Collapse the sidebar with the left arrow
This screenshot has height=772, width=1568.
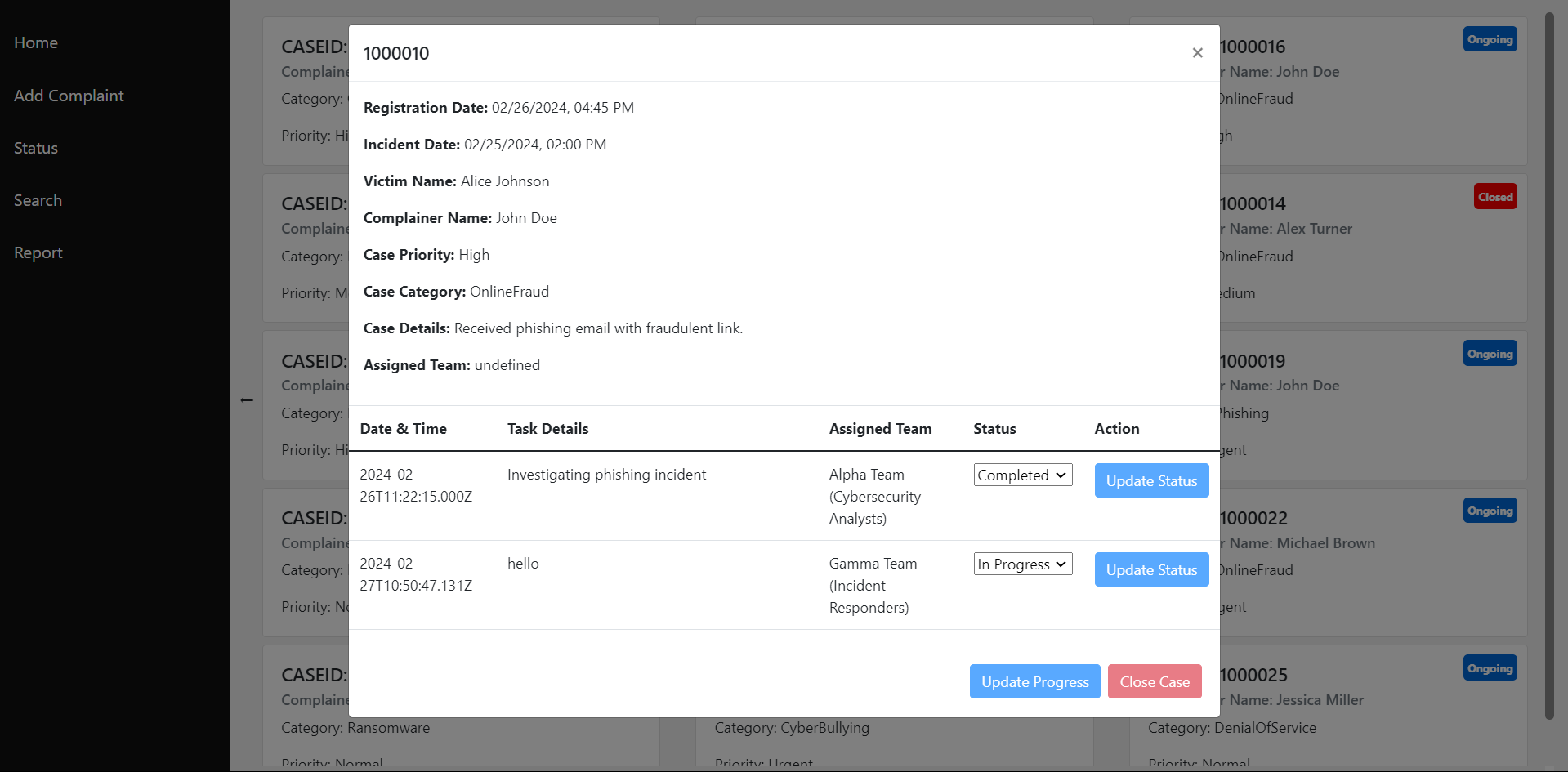(247, 400)
